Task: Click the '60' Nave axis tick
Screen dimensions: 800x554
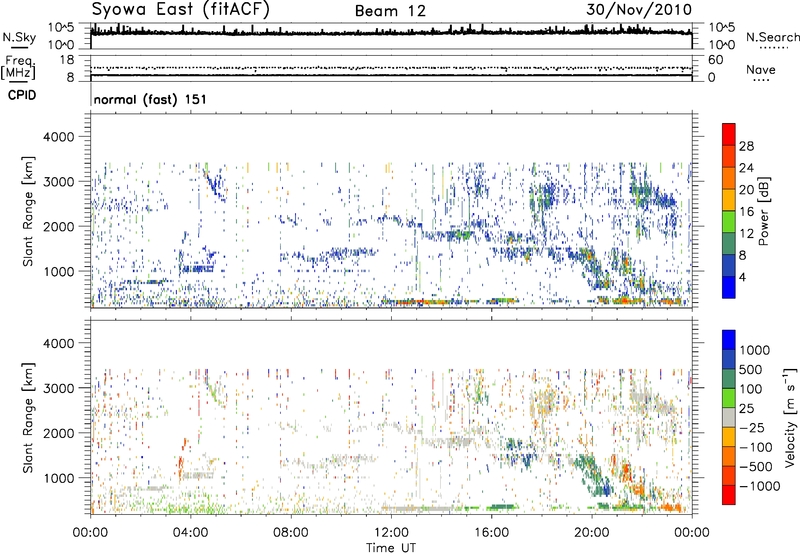Action: [x=716, y=60]
